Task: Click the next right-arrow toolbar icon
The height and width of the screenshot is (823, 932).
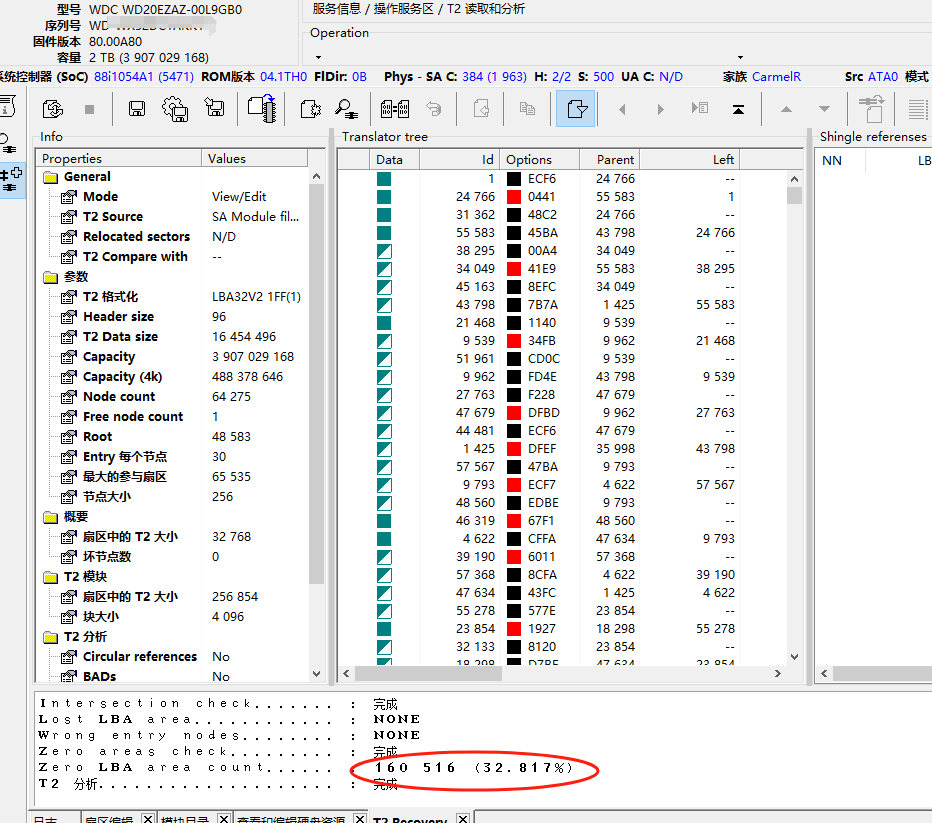Action: [x=660, y=109]
